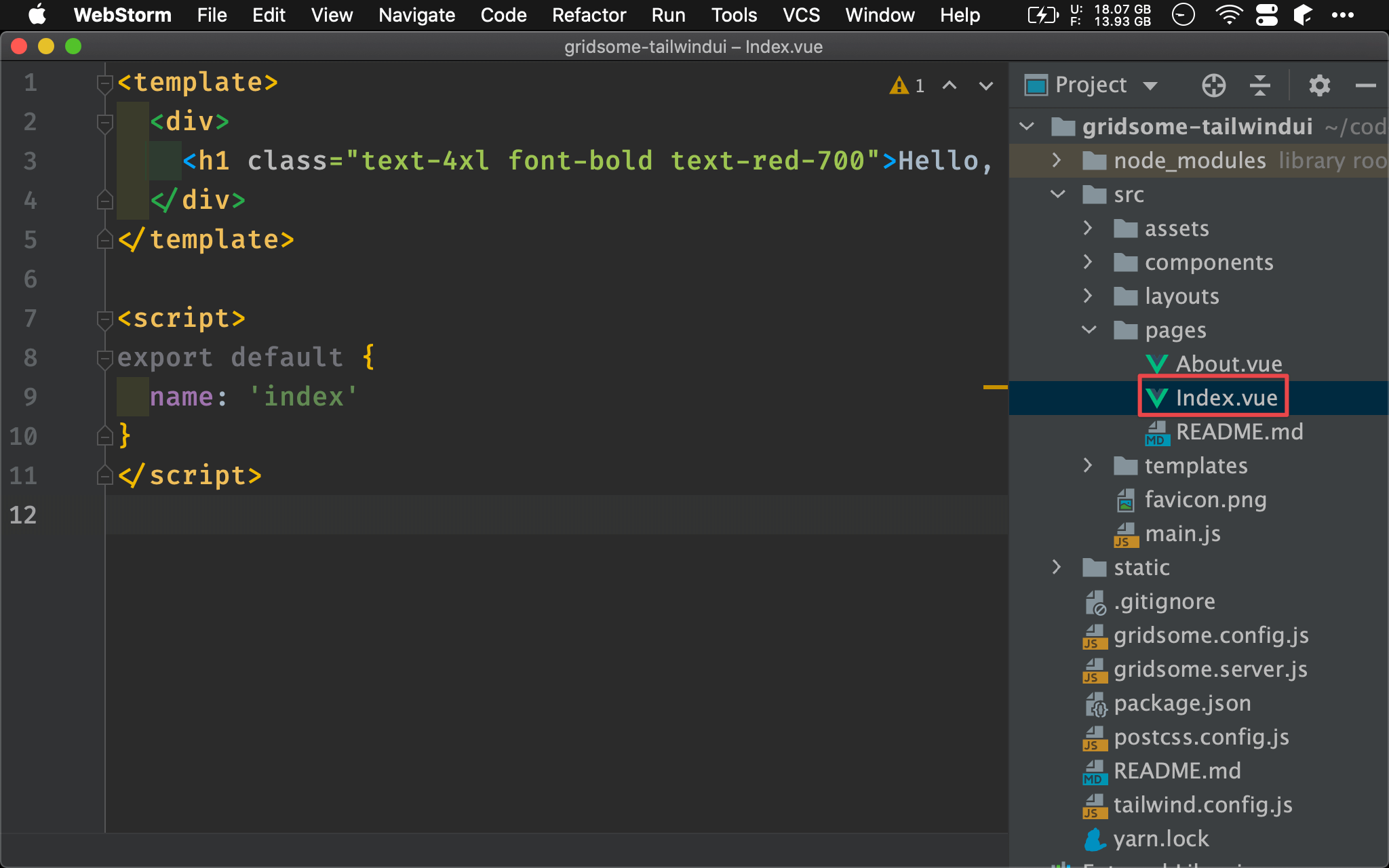
Task: Toggle code fold on line 7 script tag
Action: tap(104, 319)
